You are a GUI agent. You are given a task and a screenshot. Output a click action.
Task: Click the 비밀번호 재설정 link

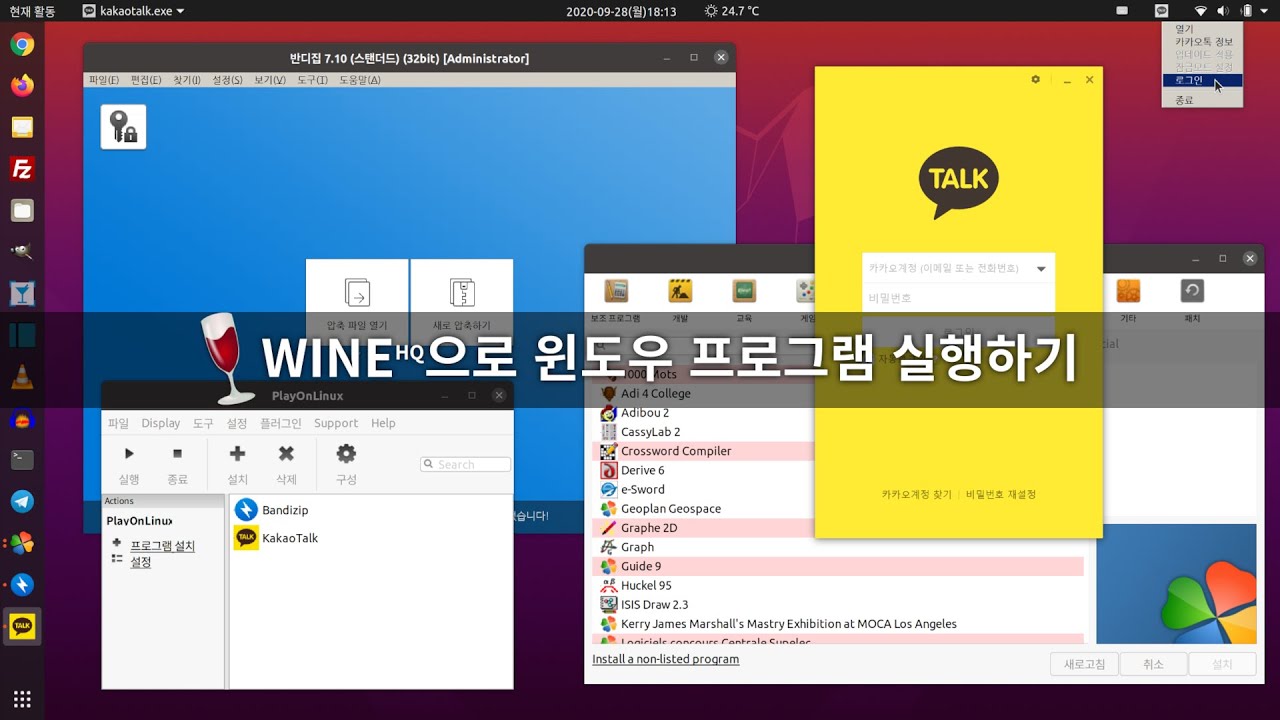pyautogui.click(x=1001, y=494)
